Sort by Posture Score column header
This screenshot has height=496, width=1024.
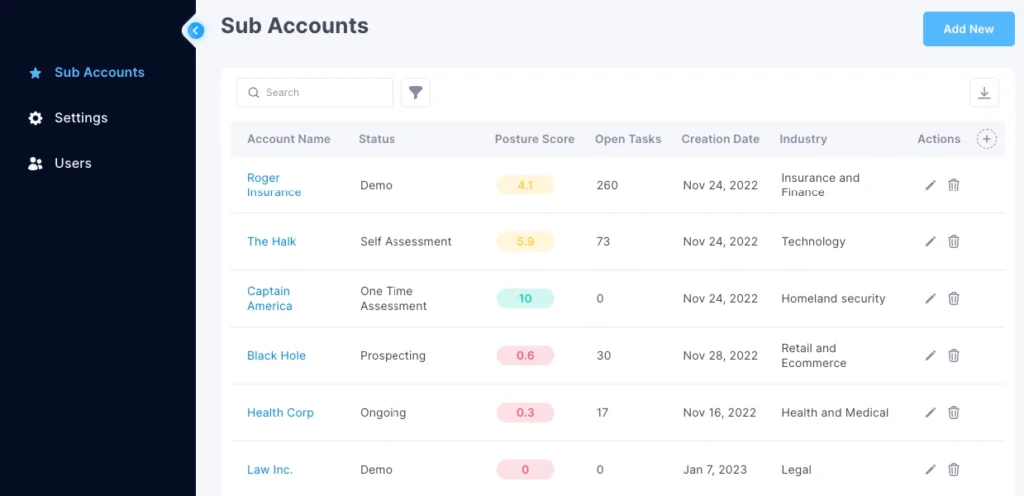pyautogui.click(x=534, y=139)
